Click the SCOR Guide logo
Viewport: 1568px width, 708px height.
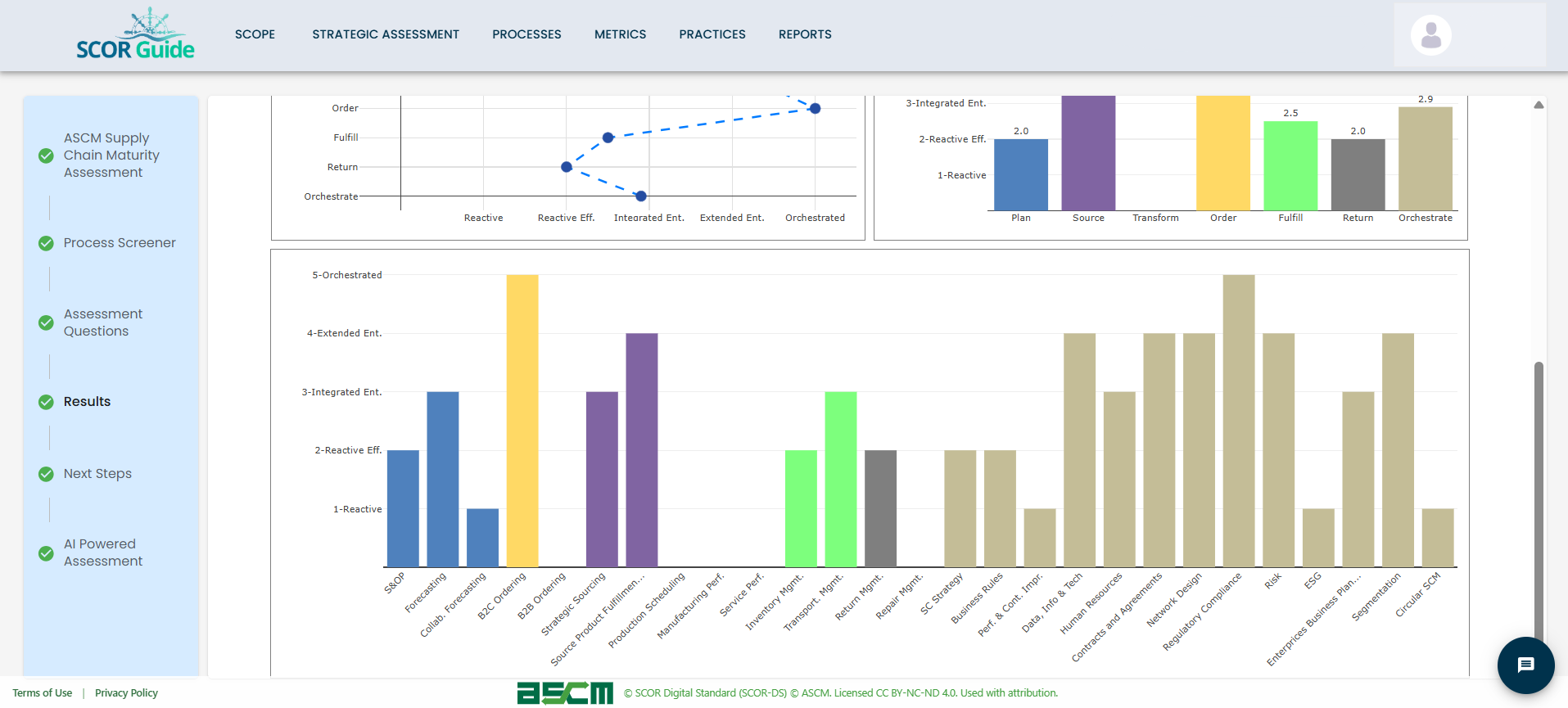(135, 34)
